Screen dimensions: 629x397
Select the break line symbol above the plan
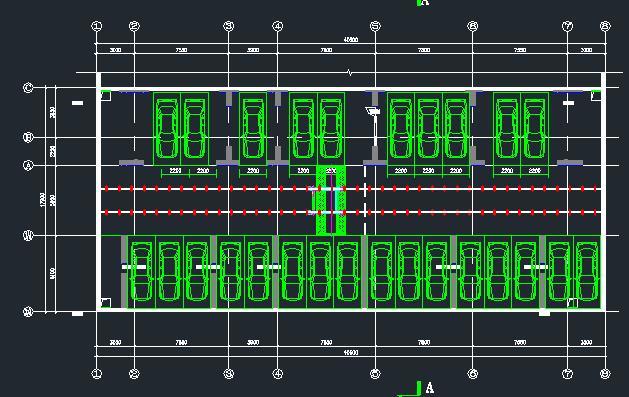coord(350,73)
